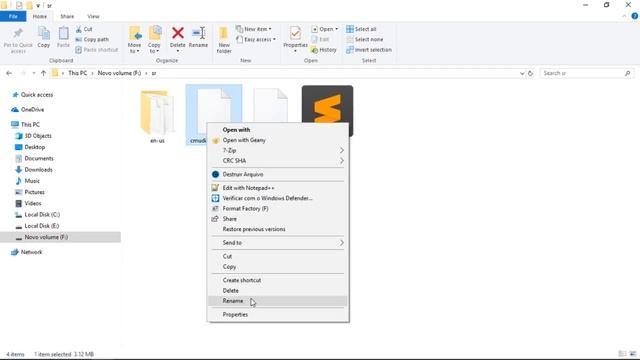Click the Copy ribbon icon
Screen dimensions: 640x360
tap(44, 38)
